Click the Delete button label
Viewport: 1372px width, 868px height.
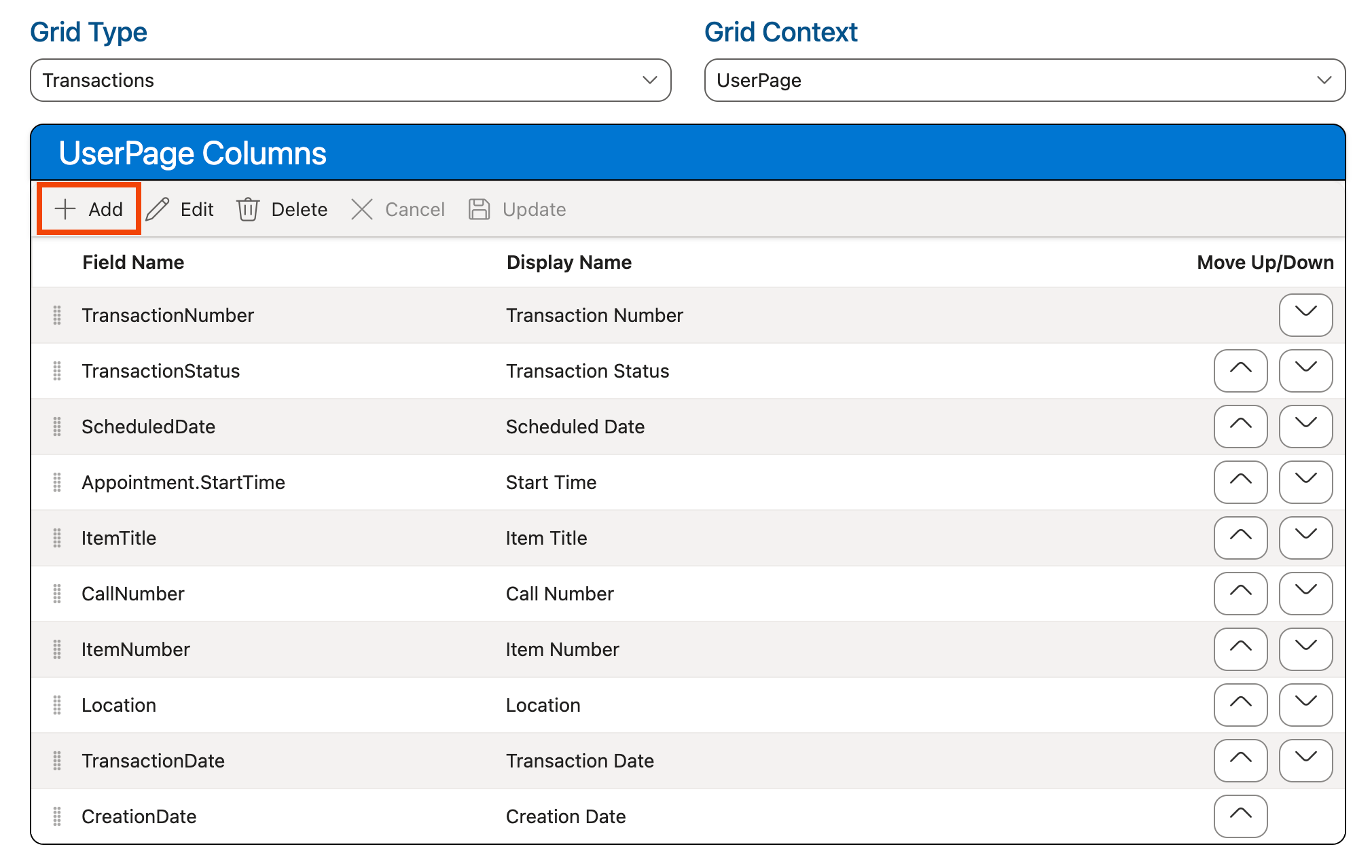pyautogui.click(x=299, y=209)
